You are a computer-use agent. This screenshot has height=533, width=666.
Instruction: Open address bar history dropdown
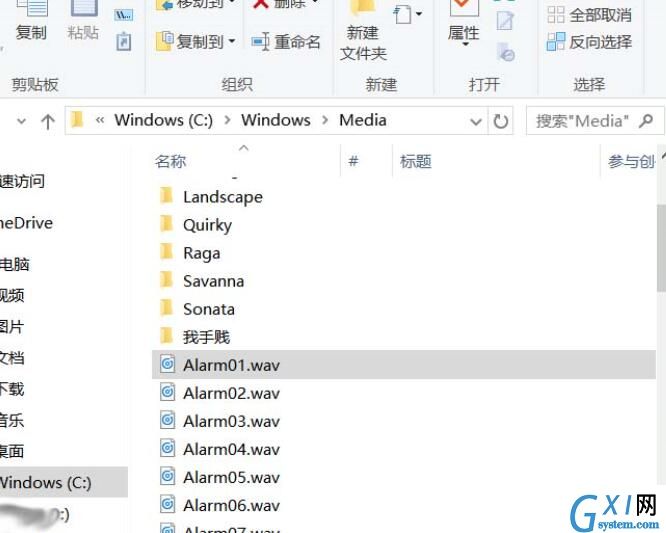(476, 122)
